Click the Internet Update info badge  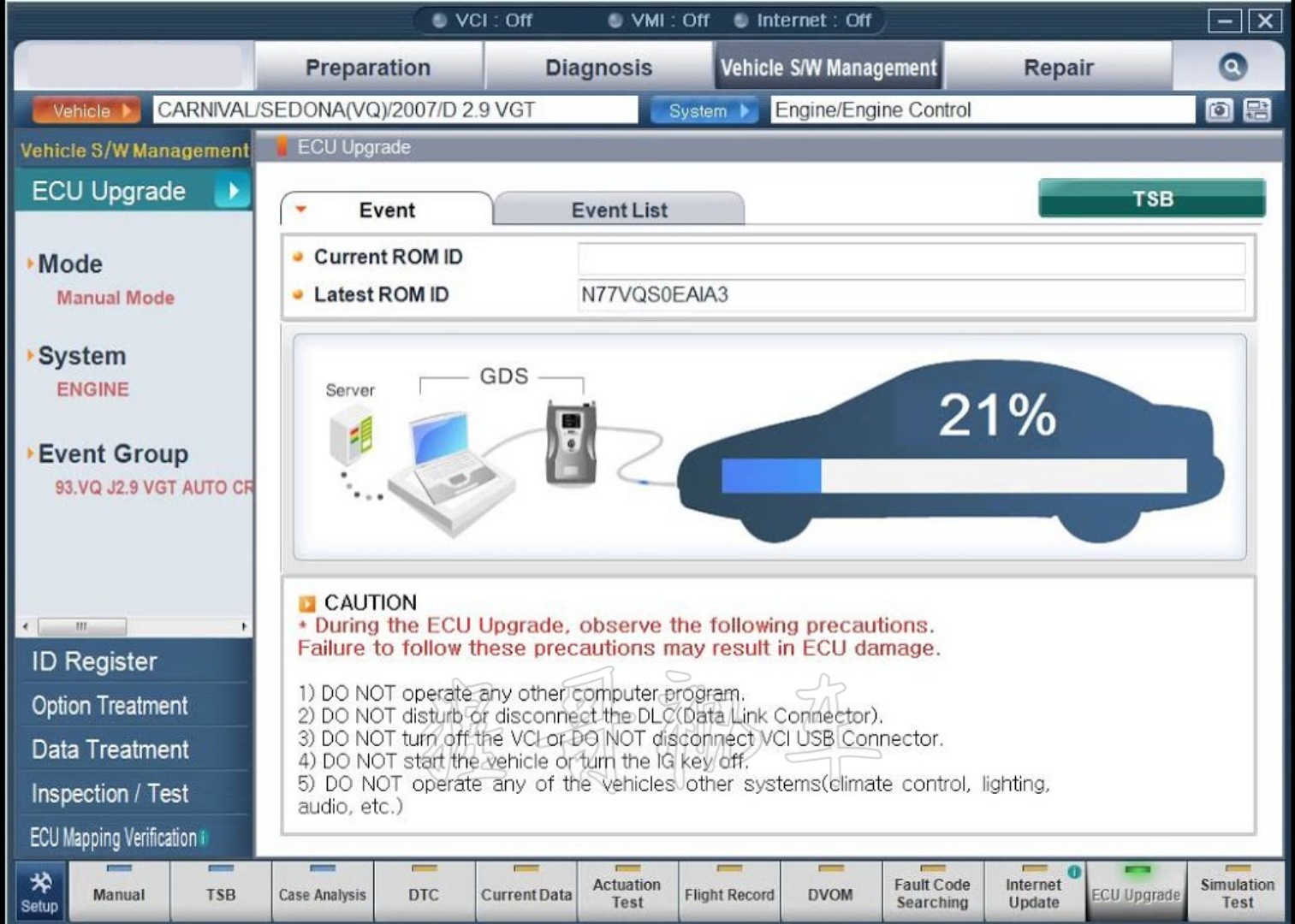[x=1074, y=872]
